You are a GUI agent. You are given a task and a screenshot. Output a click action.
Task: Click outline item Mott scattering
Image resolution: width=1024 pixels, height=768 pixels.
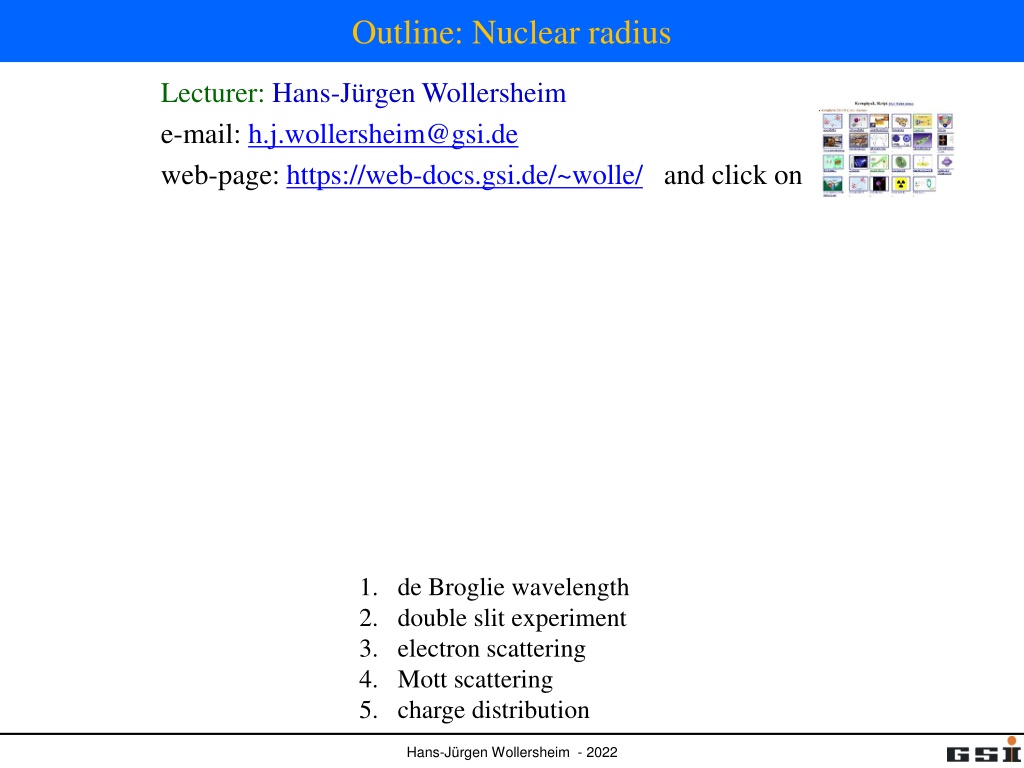pyautogui.click(x=475, y=679)
